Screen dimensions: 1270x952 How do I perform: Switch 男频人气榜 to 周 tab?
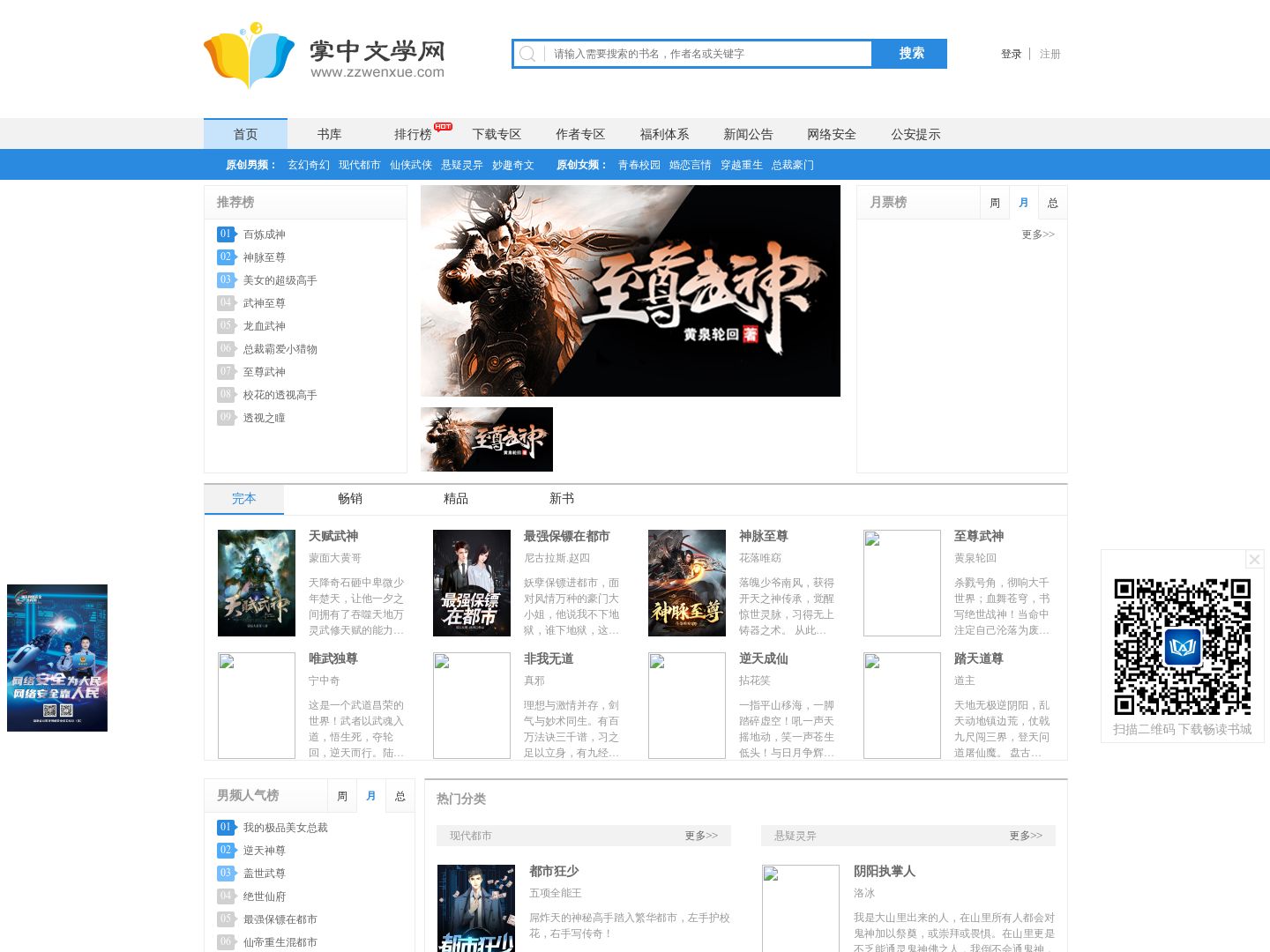tap(342, 796)
